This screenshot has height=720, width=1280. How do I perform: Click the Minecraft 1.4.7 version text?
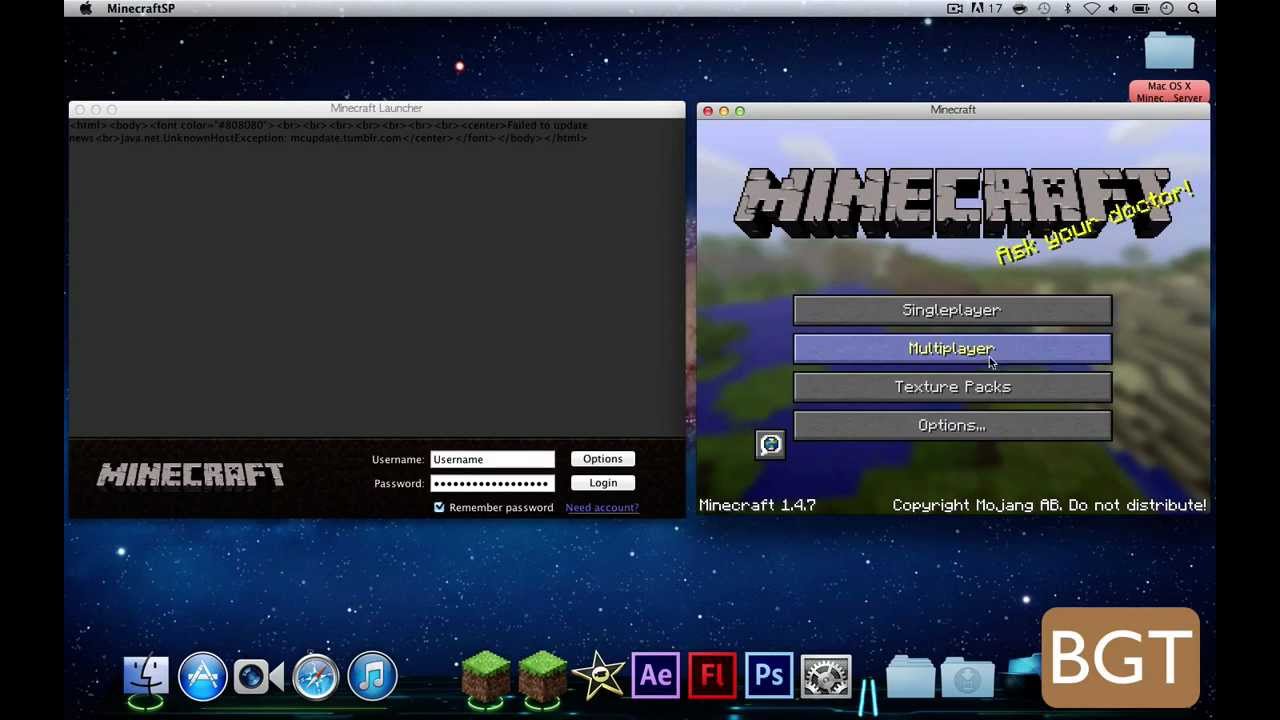click(757, 505)
